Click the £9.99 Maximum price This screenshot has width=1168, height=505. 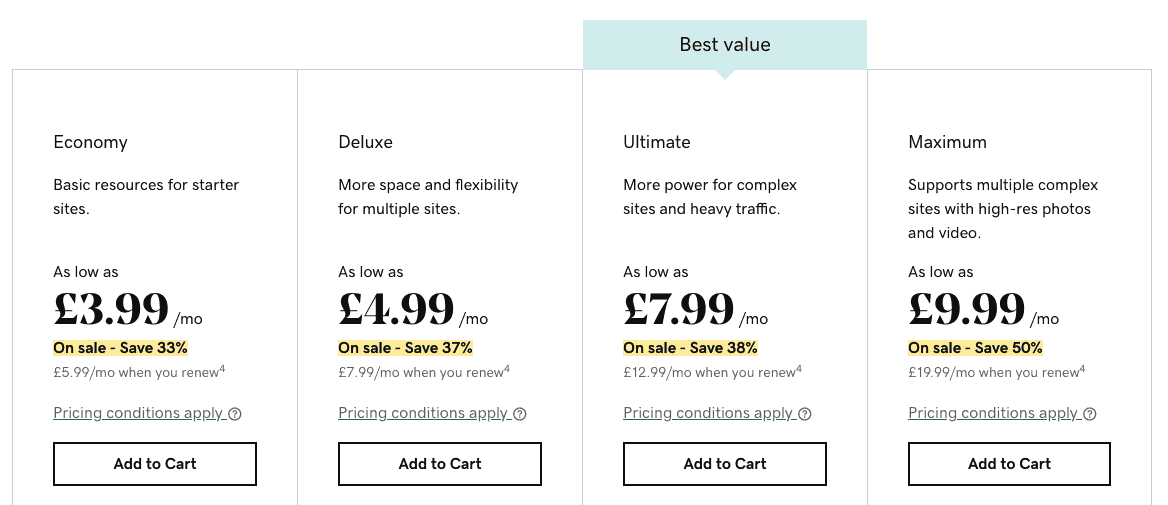tap(967, 309)
